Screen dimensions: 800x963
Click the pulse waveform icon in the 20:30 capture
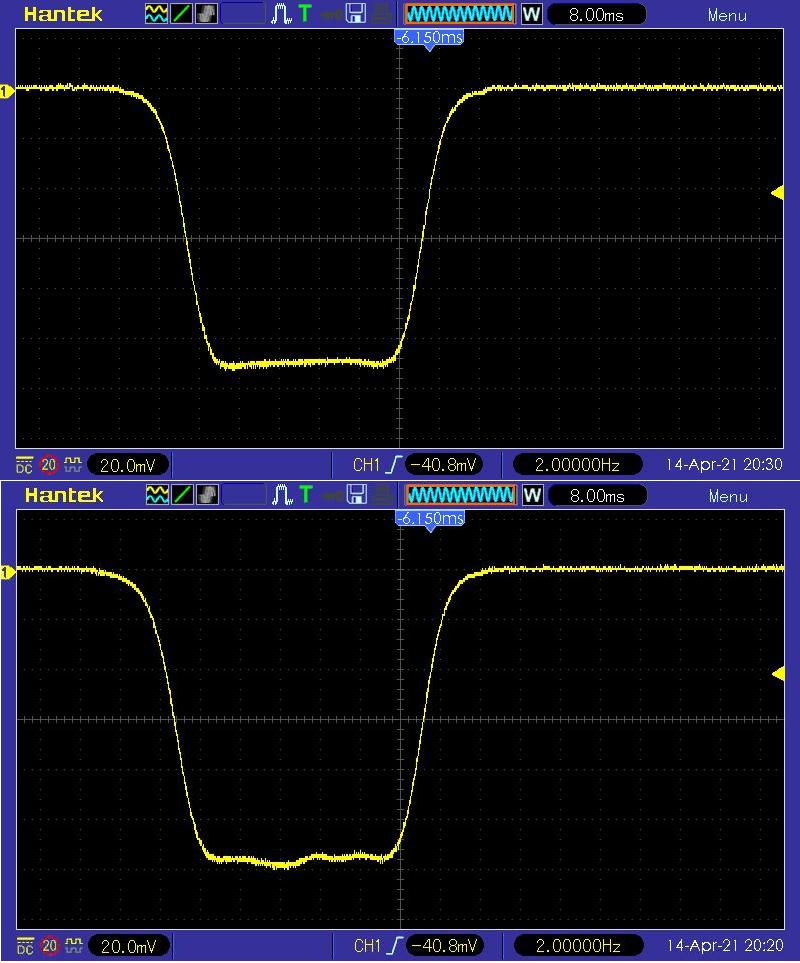pos(281,14)
